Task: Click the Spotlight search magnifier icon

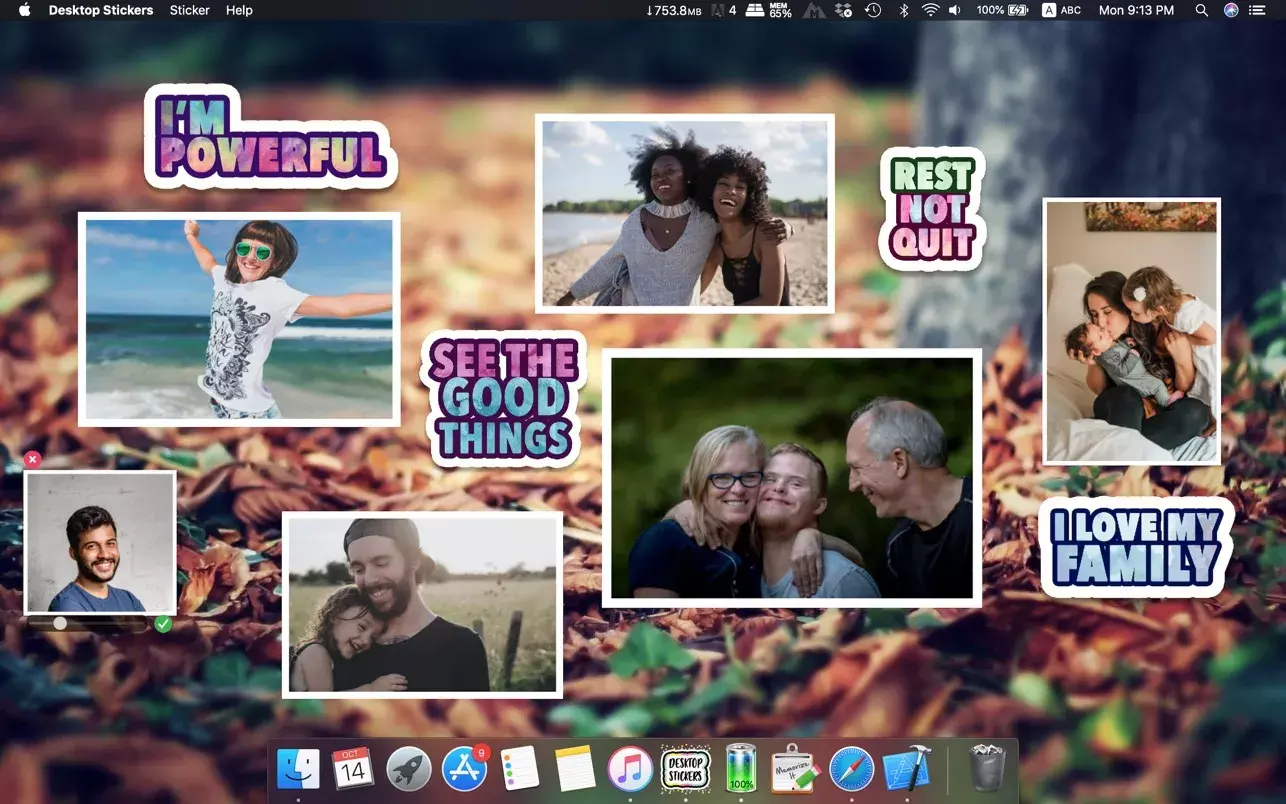Action: point(1201,10)
